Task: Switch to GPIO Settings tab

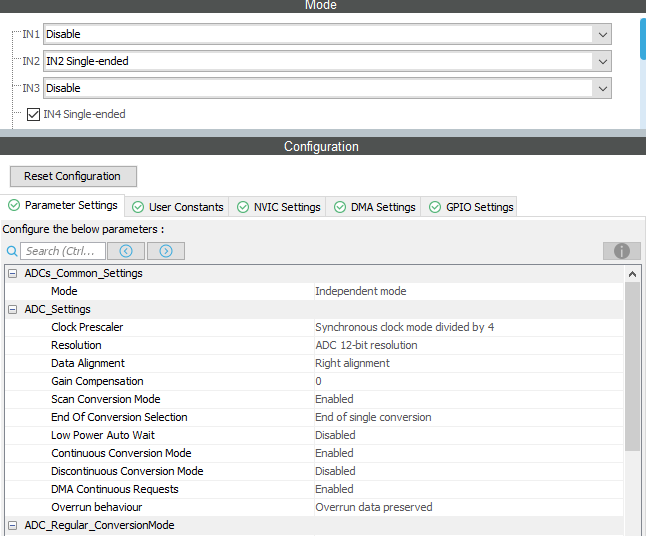Action: [472, 207]
